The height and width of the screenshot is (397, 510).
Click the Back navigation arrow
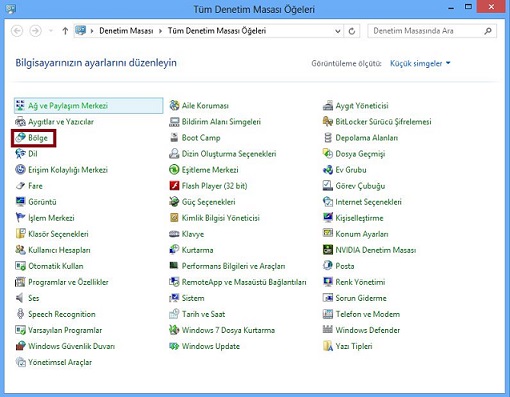(17, 31)
